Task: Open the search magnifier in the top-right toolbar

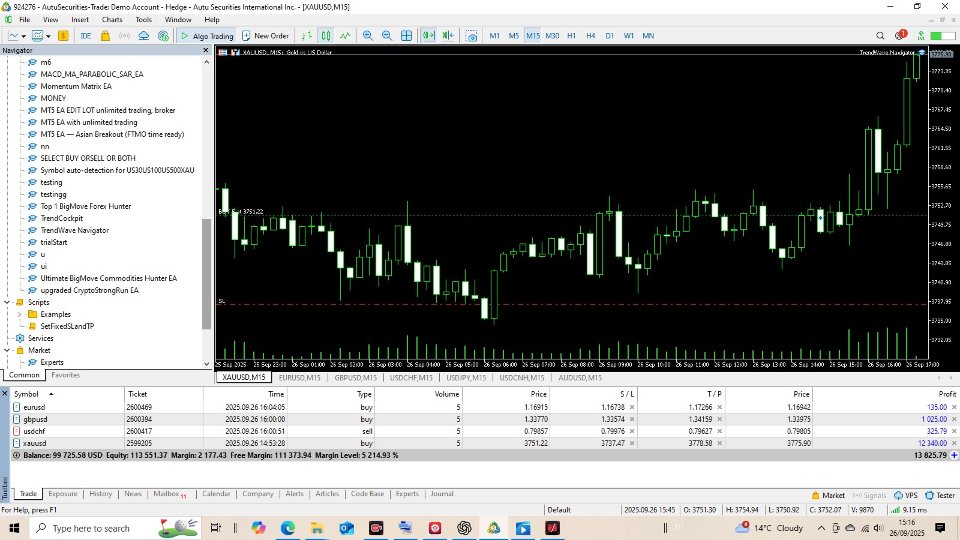Action: 880,36
